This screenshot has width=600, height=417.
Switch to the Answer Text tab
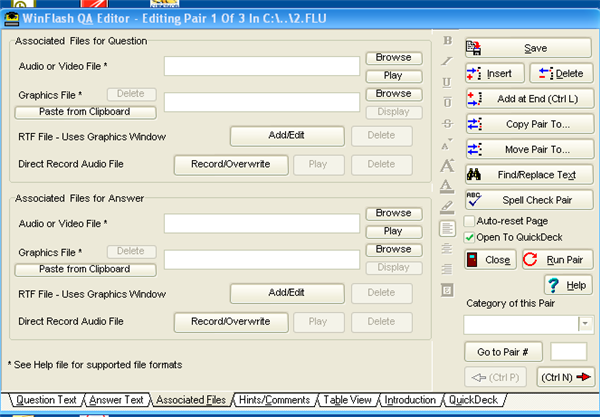tap(116, 400)
